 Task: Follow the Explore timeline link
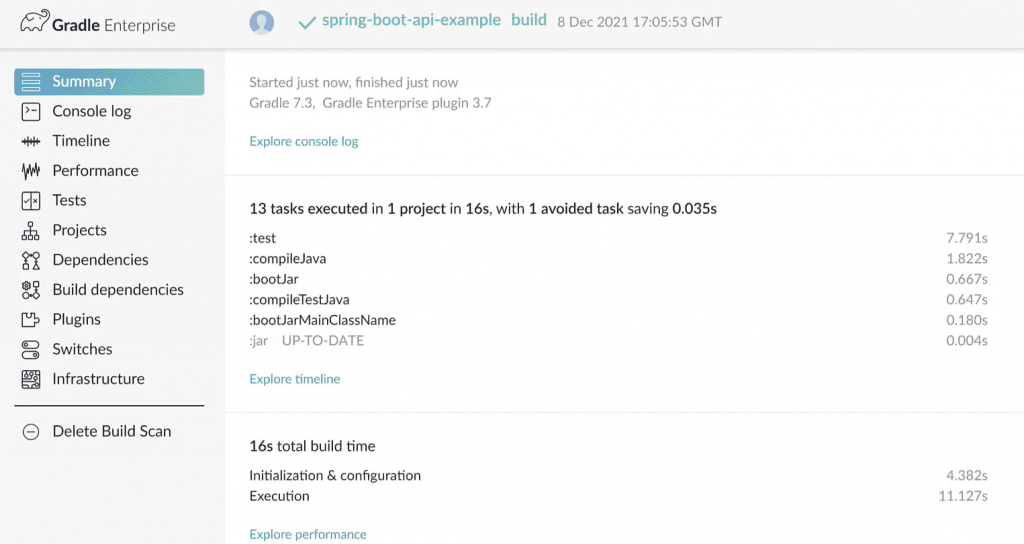pyautogui.click(x=294, y=380)
